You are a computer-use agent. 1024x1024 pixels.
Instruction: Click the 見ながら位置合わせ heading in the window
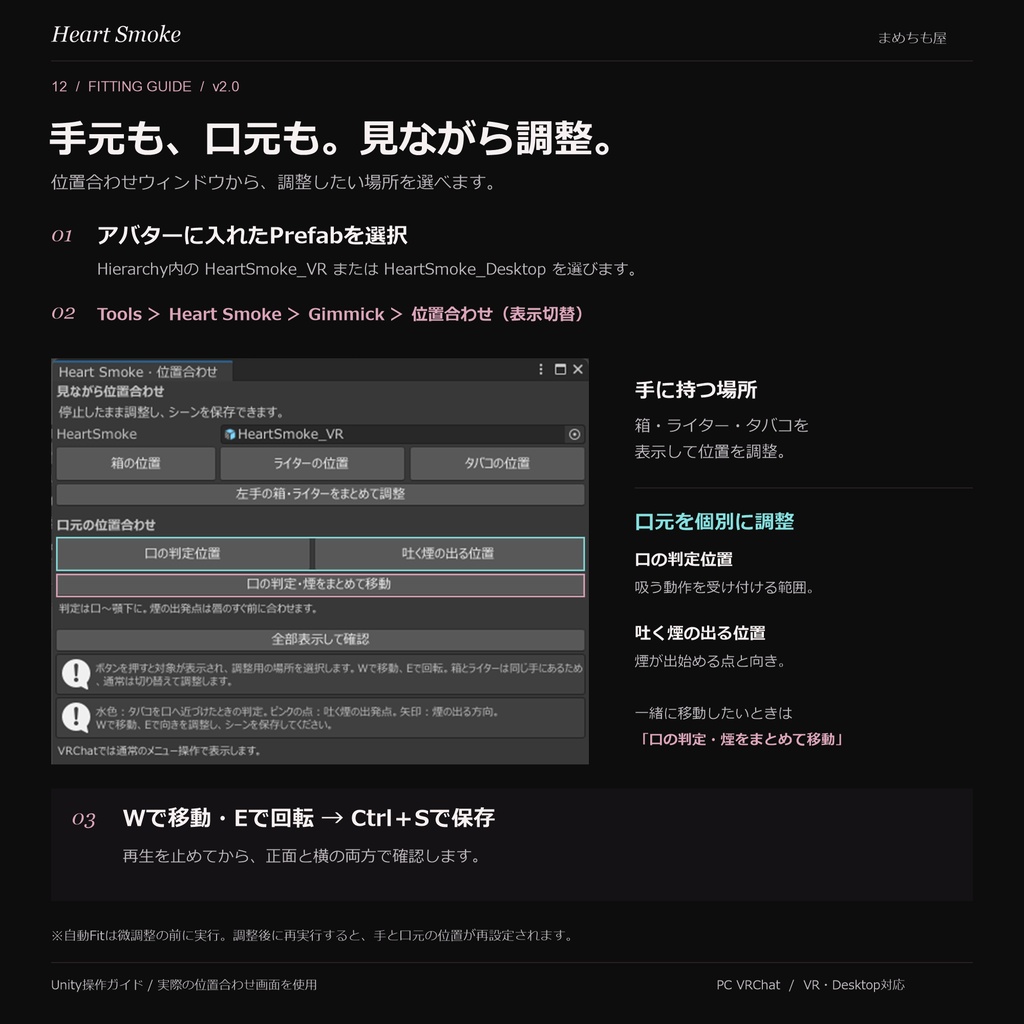coord(110,392)
